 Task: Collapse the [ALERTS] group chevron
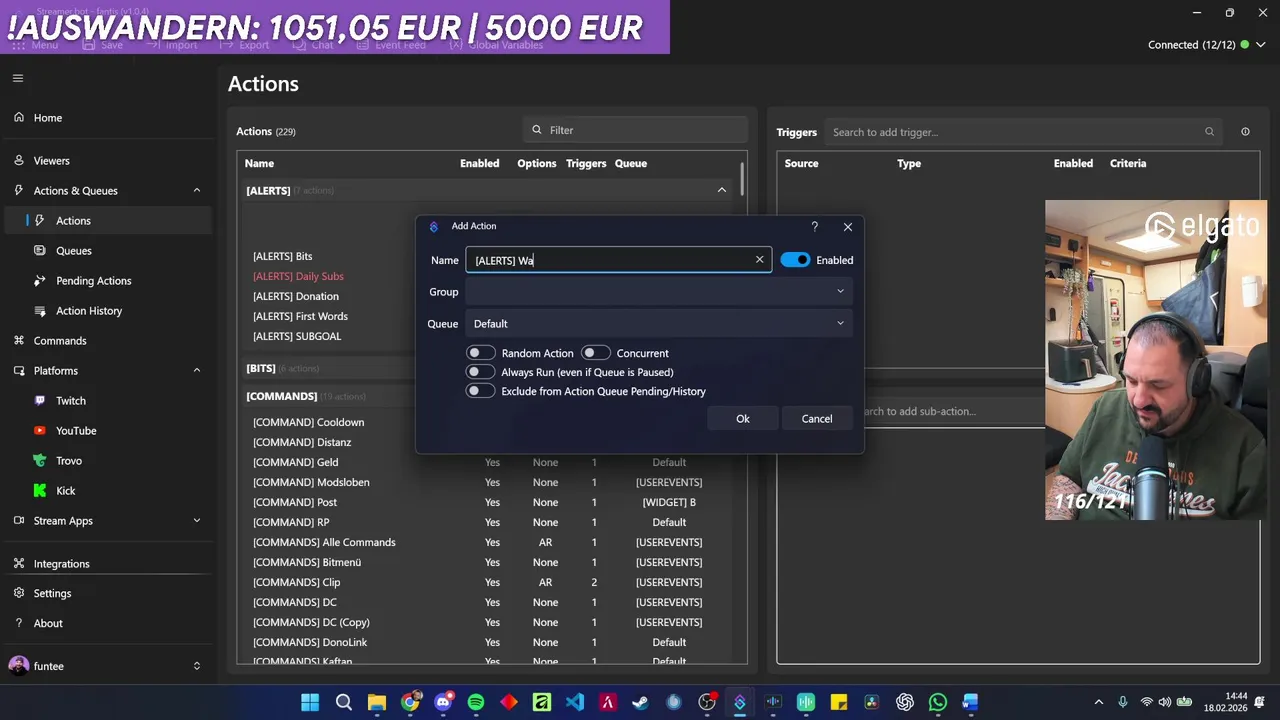pyautogui.click(x=721, y=190)
